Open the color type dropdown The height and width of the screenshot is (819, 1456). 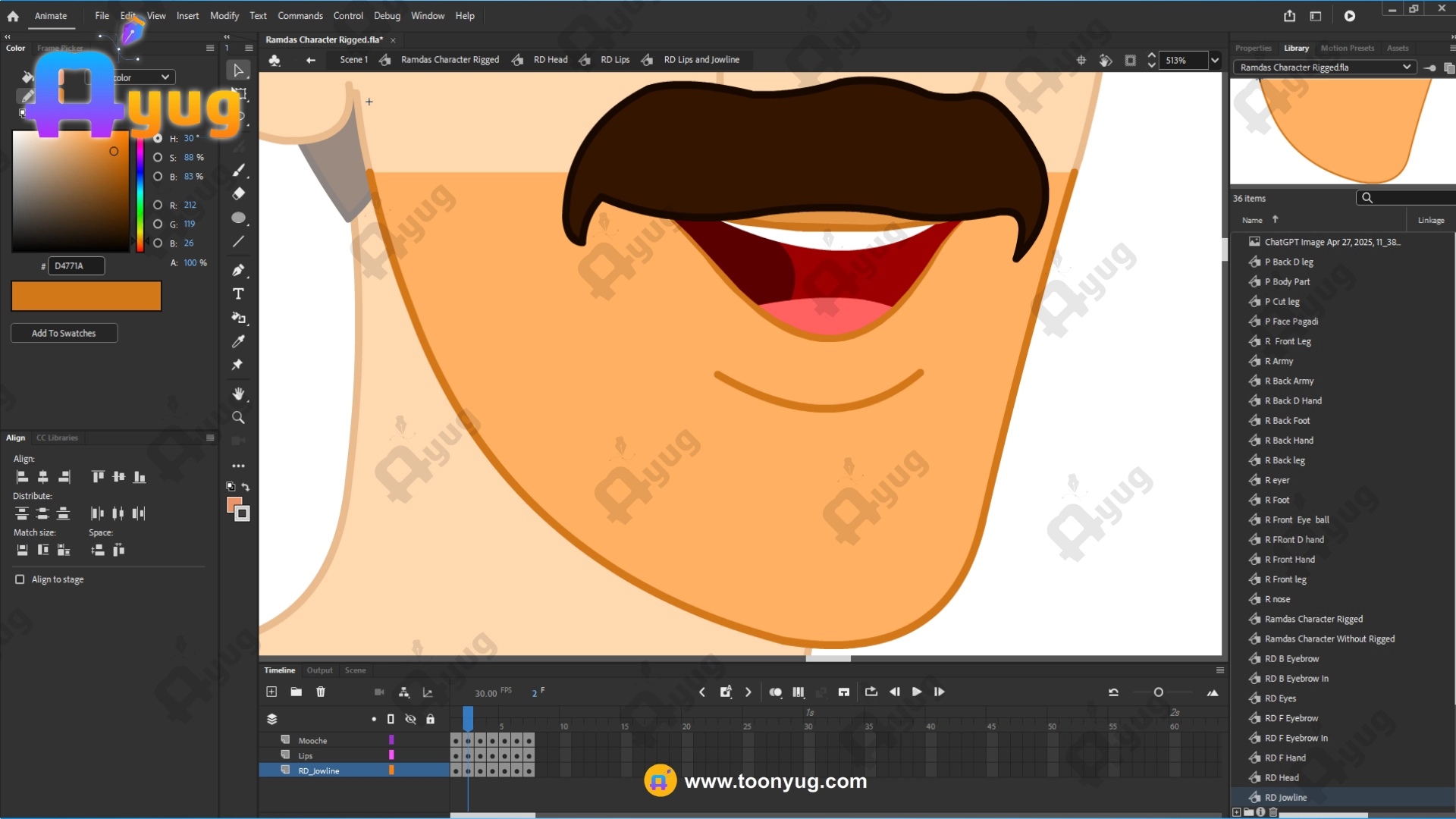click(x=165, y=77)
